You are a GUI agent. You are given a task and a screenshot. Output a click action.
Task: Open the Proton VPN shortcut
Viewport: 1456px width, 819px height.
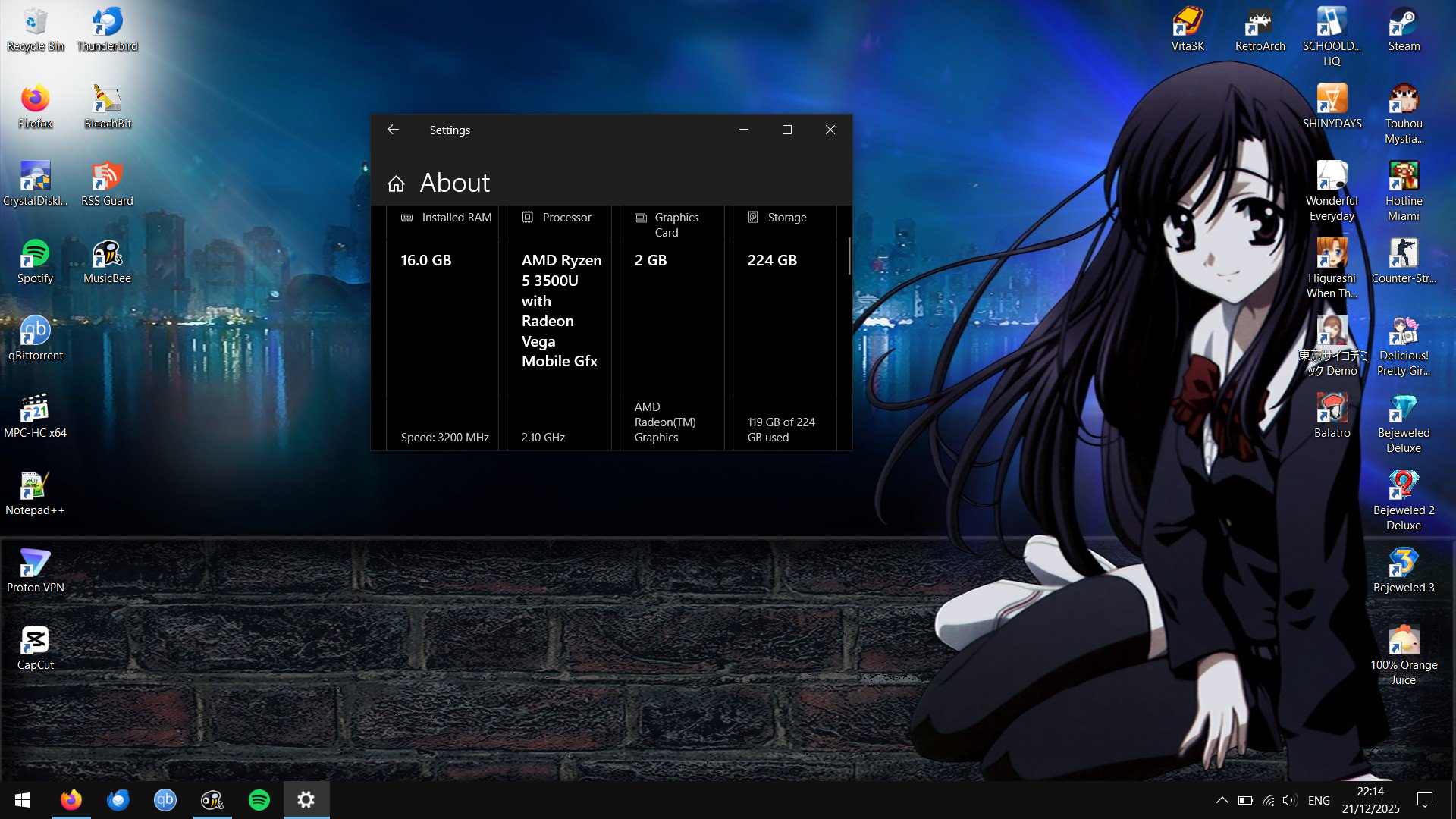pos(35,570)
